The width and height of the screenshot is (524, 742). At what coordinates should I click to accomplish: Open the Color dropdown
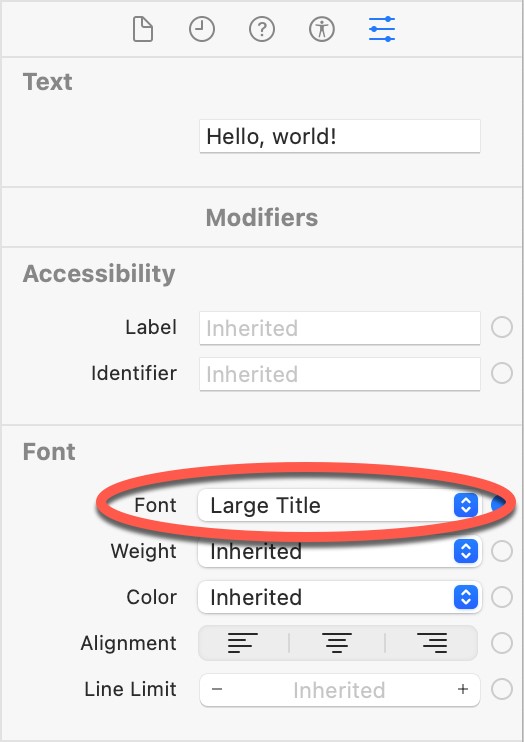339,597
